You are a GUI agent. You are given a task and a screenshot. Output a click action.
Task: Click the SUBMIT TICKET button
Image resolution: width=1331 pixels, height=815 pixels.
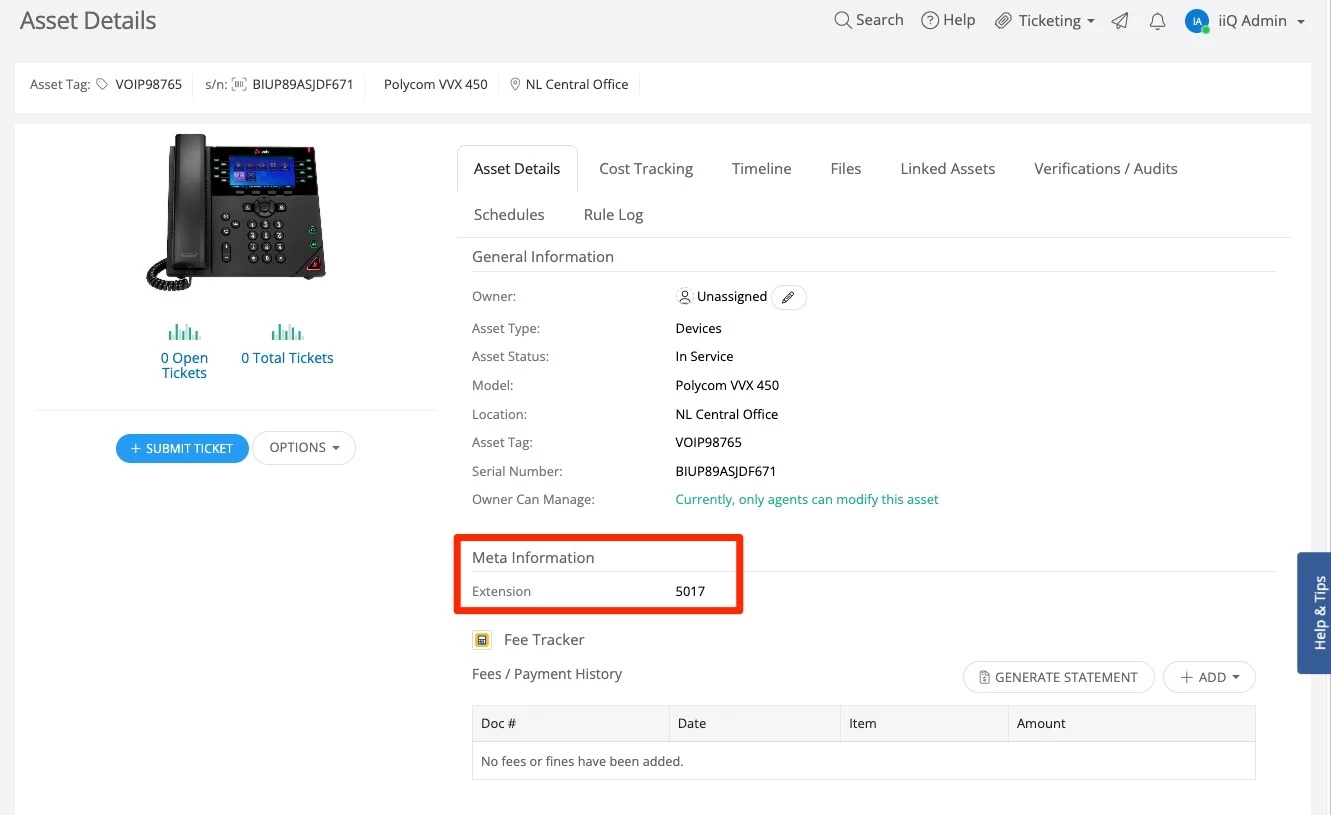182,448
